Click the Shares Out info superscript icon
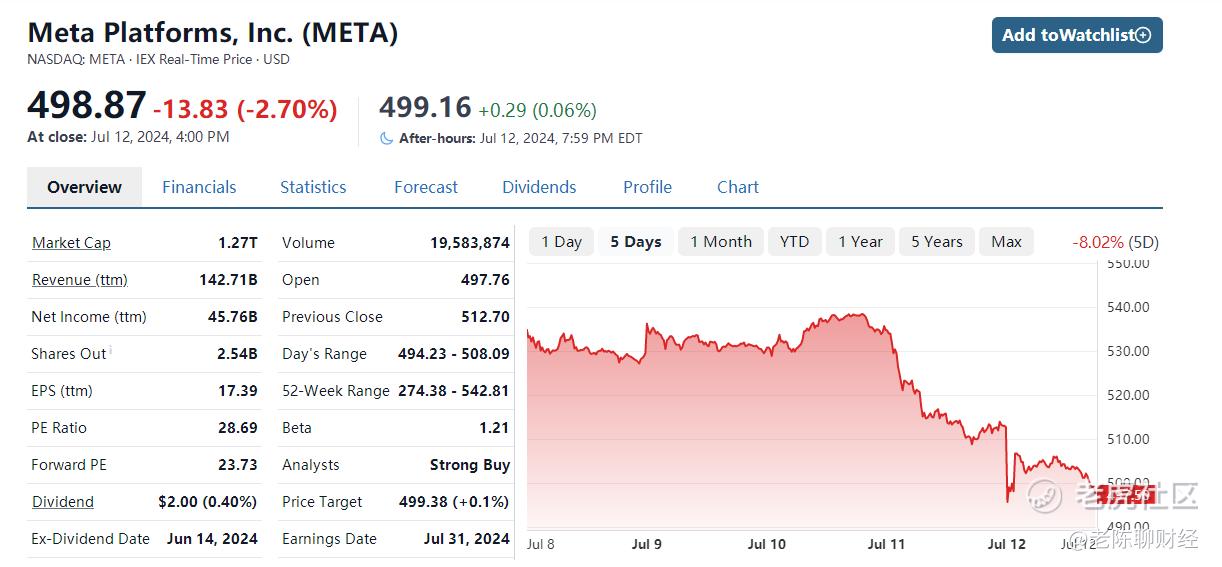Viewport: 1222px width, 567px height. point(110,350)
